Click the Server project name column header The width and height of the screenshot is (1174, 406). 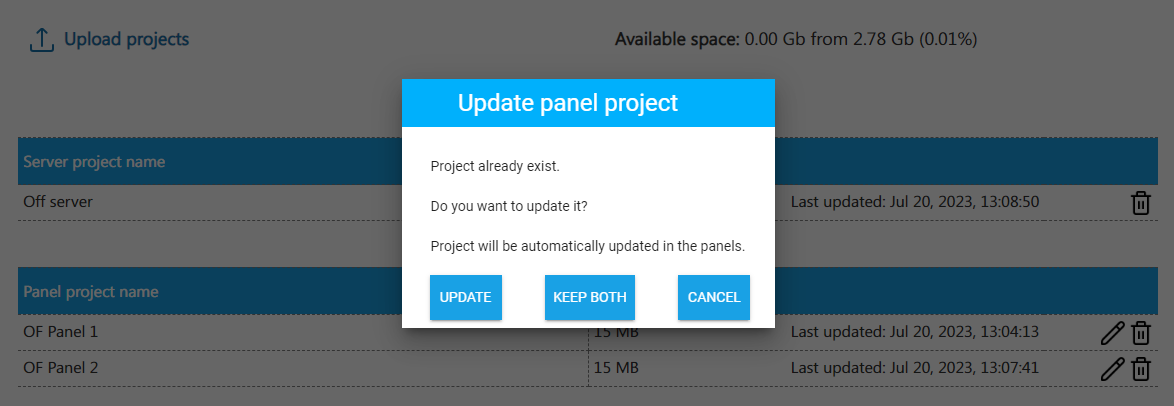tap(95, 162)
